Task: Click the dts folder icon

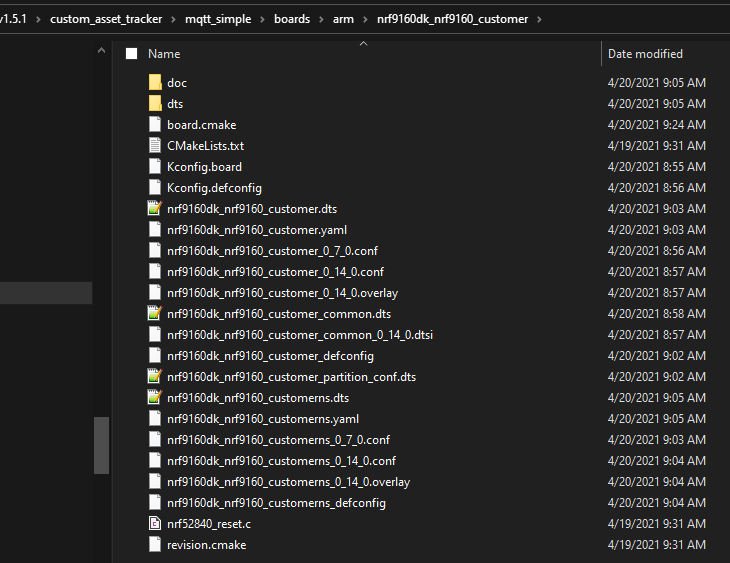Action: [x=155, y=104]
